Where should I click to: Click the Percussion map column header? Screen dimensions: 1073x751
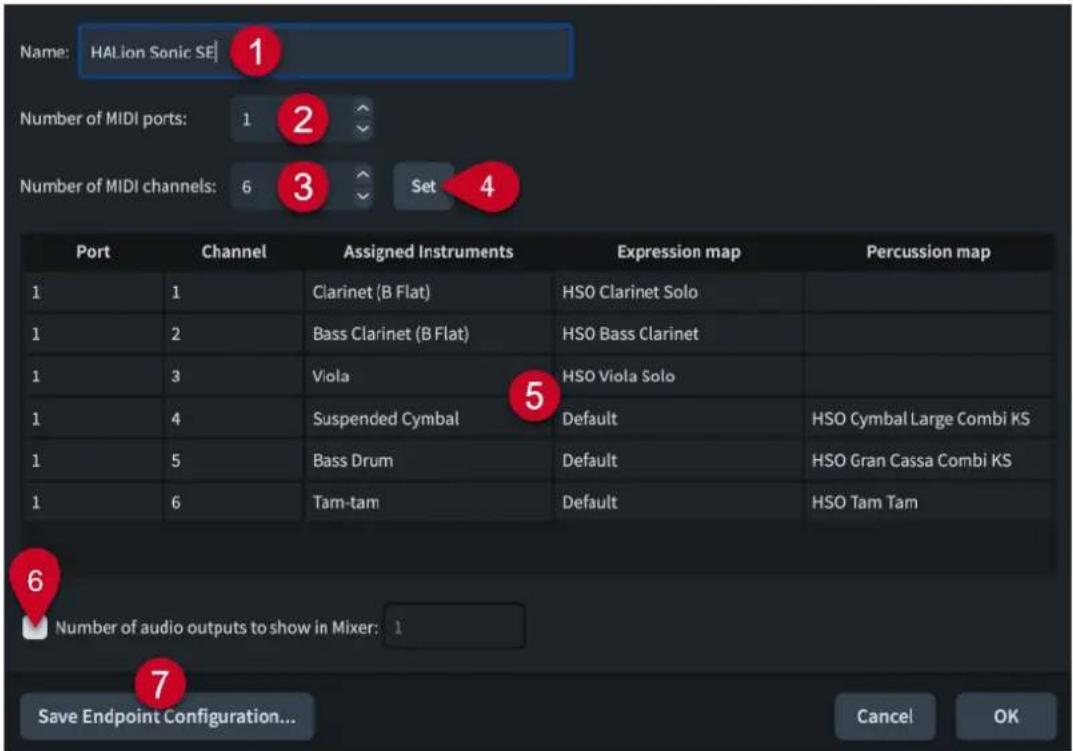coord(928,252)
